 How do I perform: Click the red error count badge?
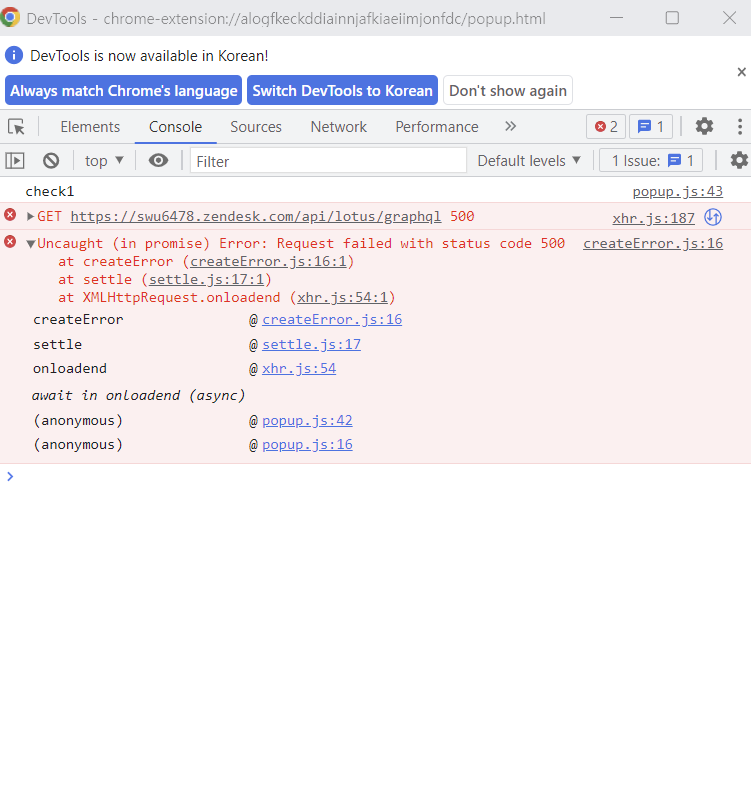coord(606,126)
